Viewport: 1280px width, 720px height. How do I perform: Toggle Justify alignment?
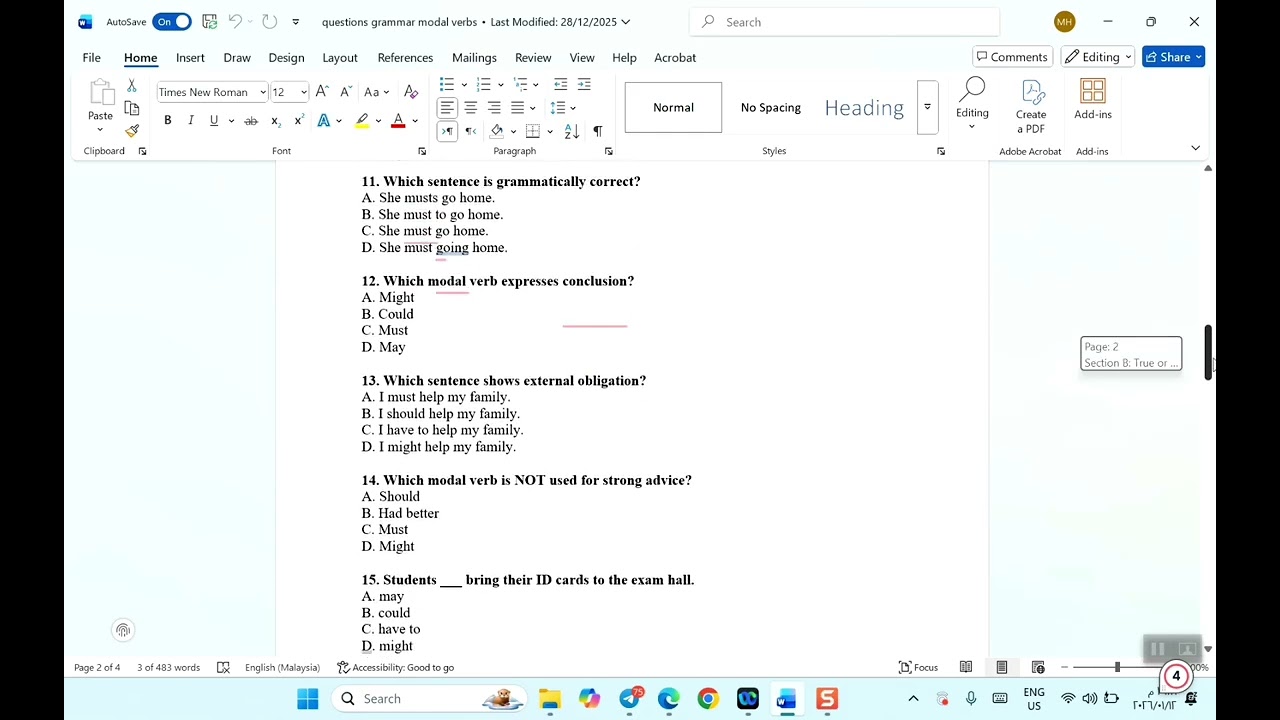pyautogui.click(x=518, y=107)
